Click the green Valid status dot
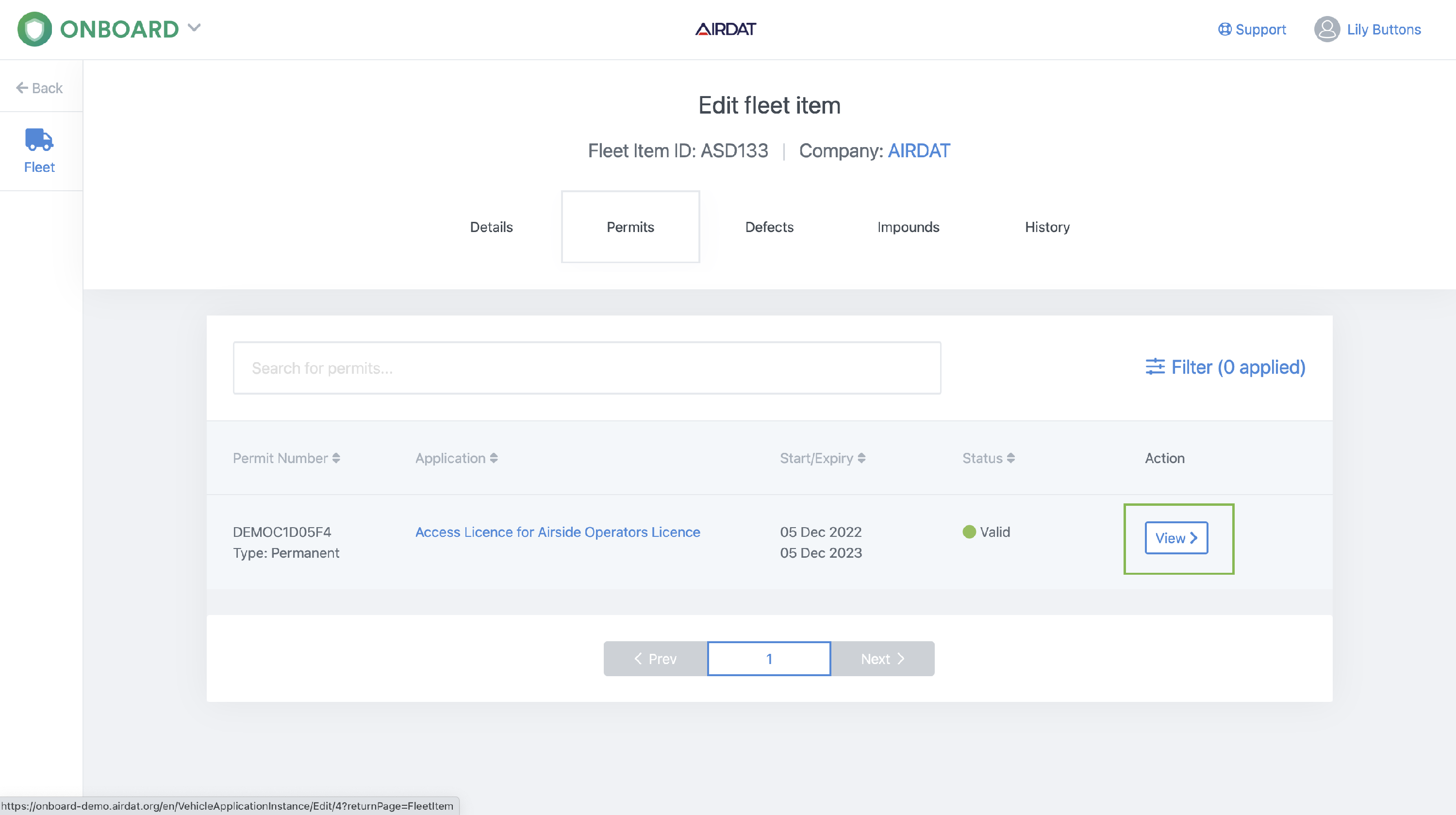This screenshot has height=815, width=1456. (969, 532)
